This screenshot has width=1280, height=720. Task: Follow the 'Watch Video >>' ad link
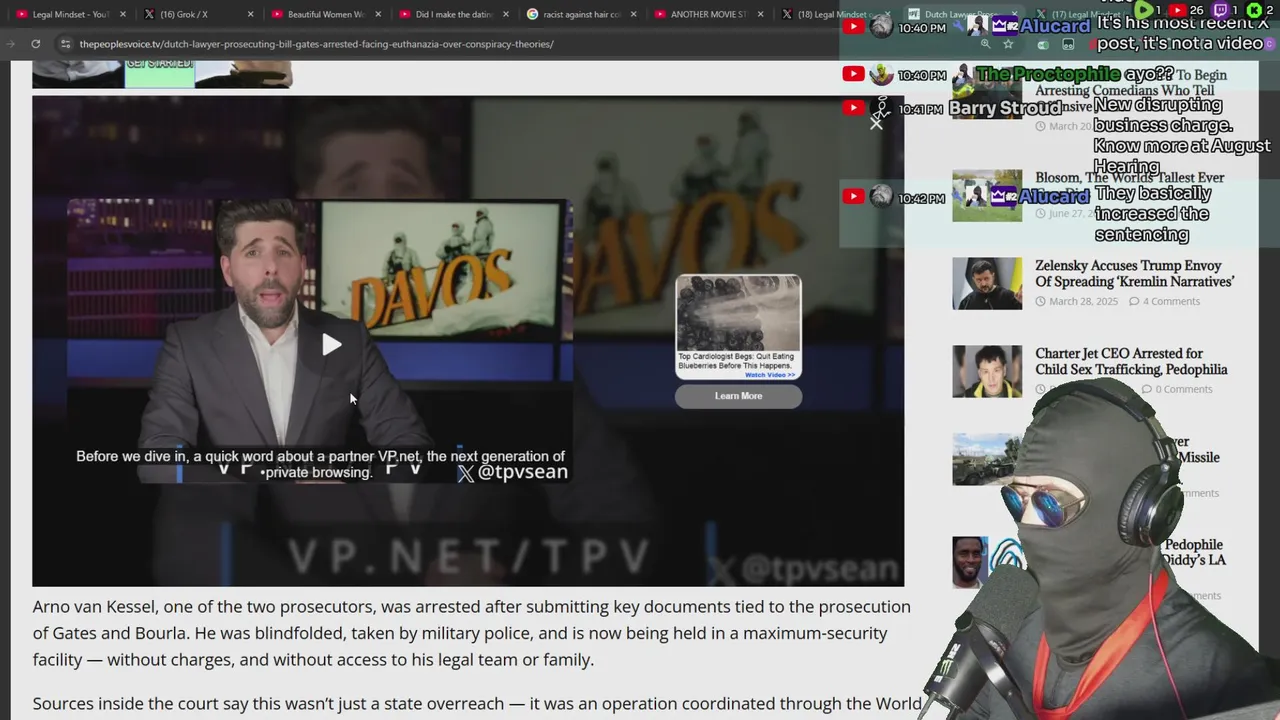pos(770,375)
